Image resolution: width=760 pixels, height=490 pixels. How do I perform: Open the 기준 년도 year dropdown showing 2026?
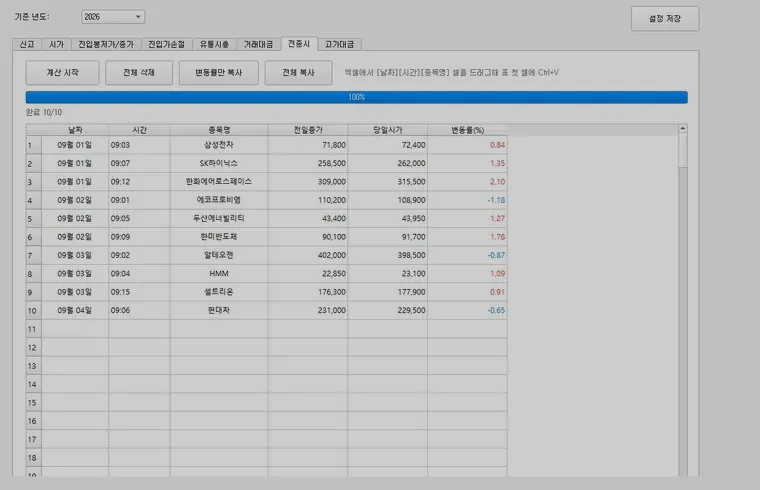click(x=113, y=17)
